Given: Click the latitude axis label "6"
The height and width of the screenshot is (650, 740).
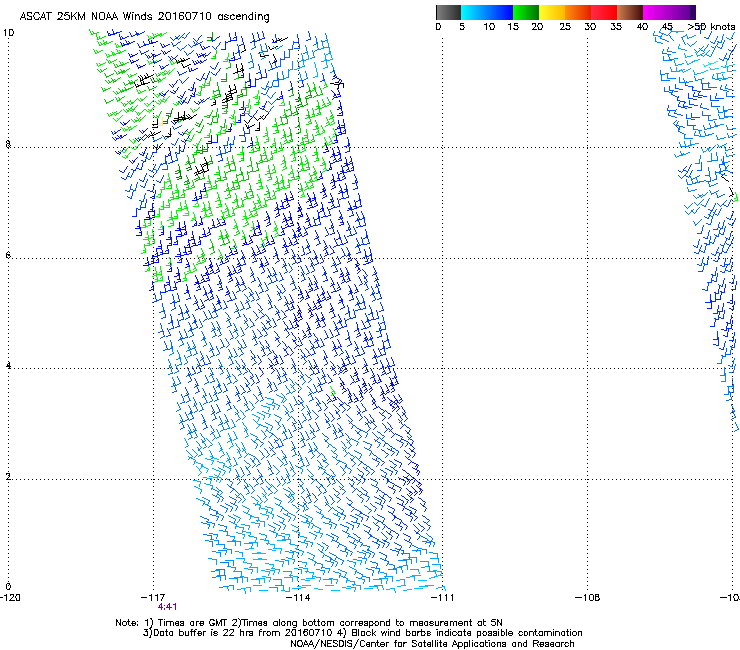Looking at the screenshot, I should [8, 255].
